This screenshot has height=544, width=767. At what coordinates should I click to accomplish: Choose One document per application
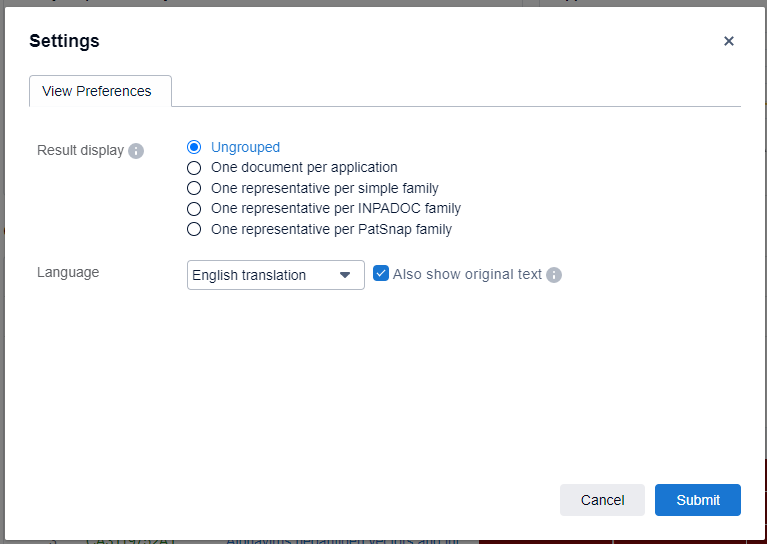[194, 168]
